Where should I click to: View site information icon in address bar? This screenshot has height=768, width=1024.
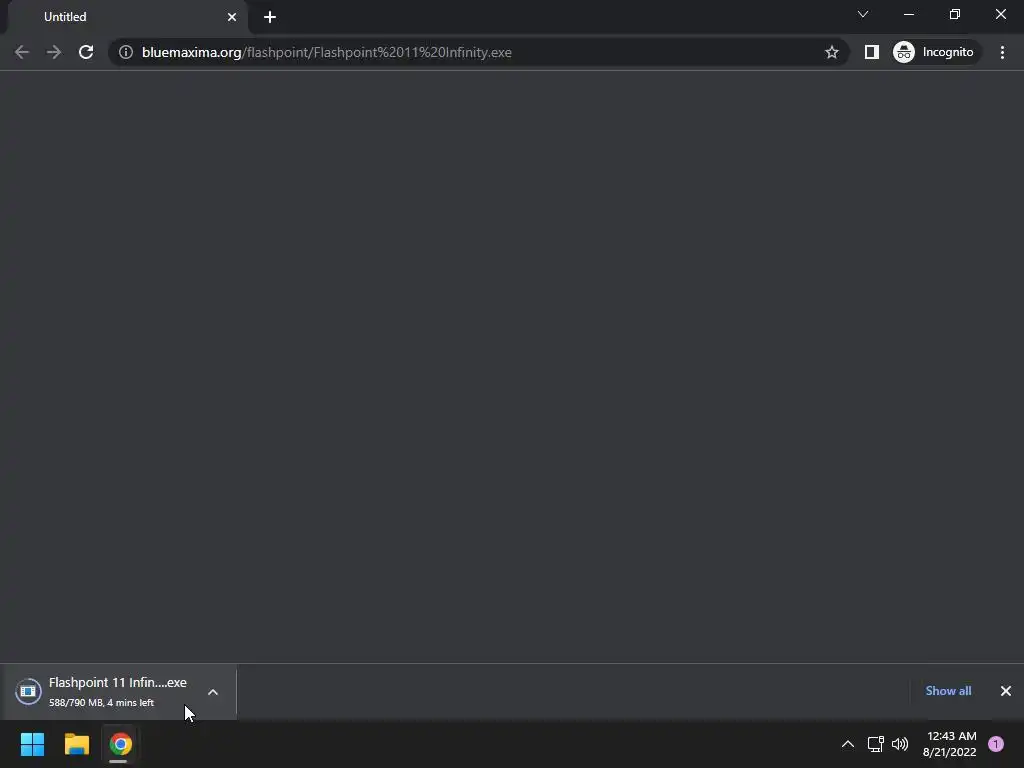tap(125, 52)
